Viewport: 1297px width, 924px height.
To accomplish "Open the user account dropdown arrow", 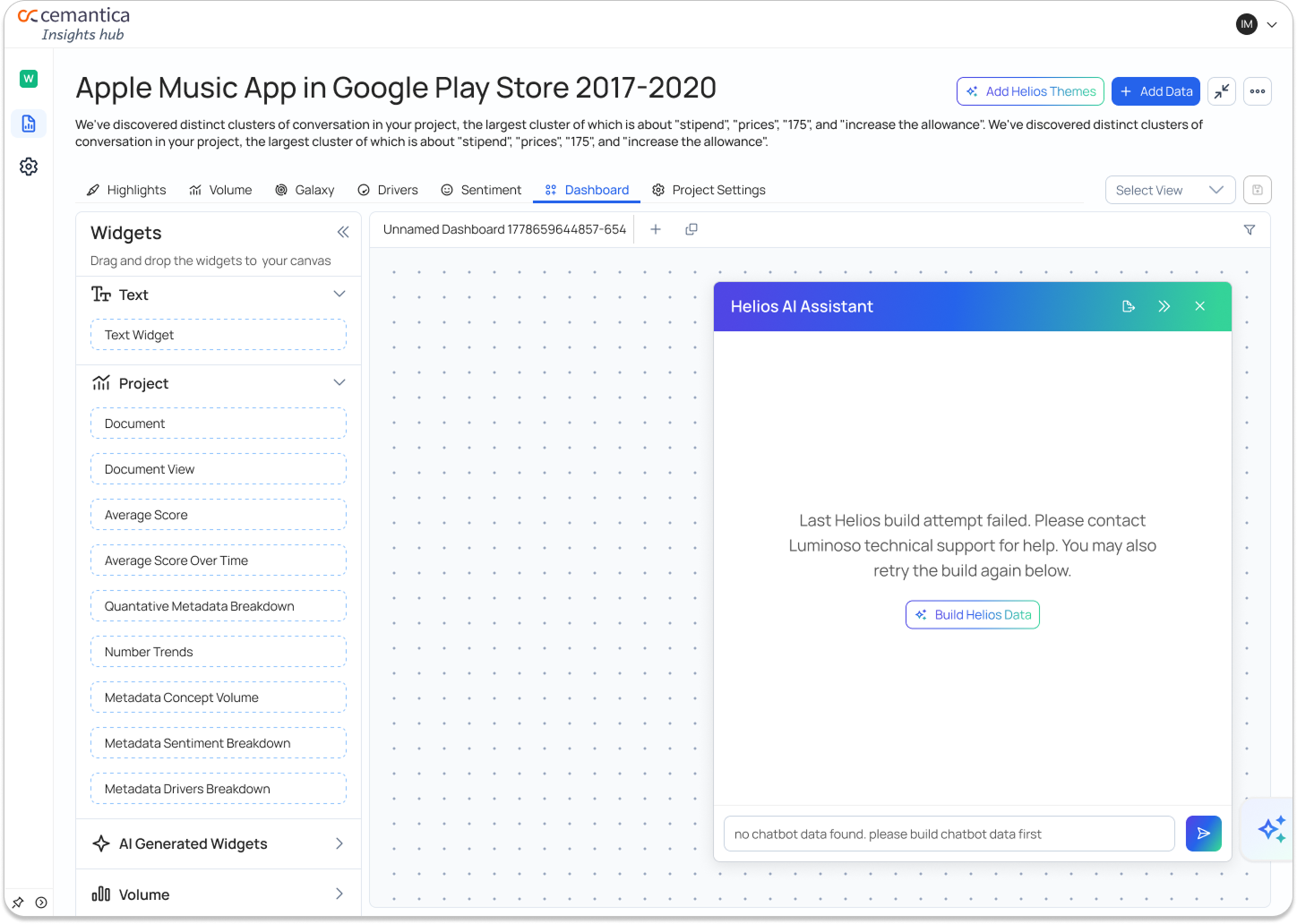I will point(1272,25).
